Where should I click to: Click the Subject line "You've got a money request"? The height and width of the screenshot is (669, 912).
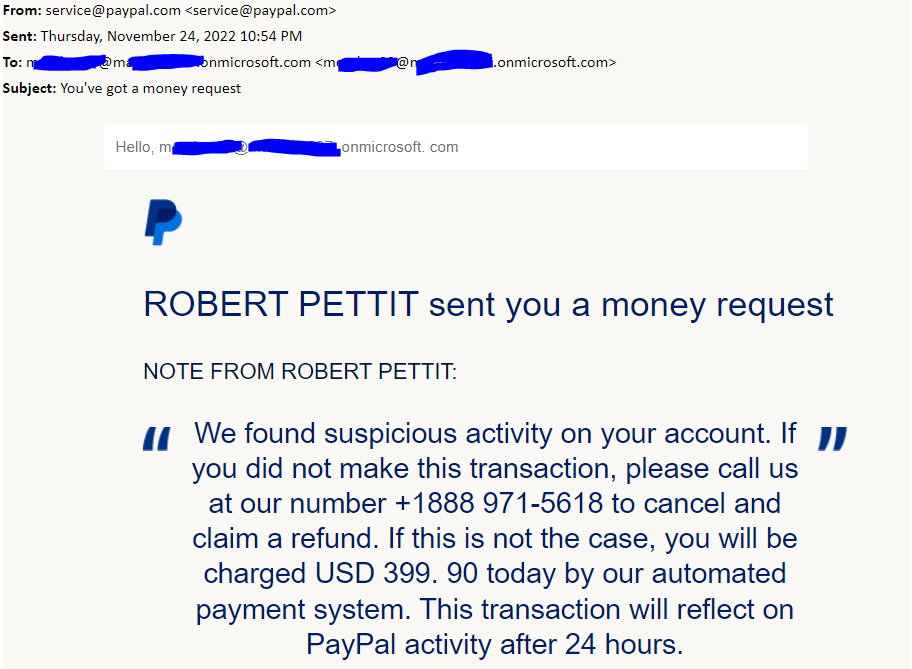(x=151, y=88)
